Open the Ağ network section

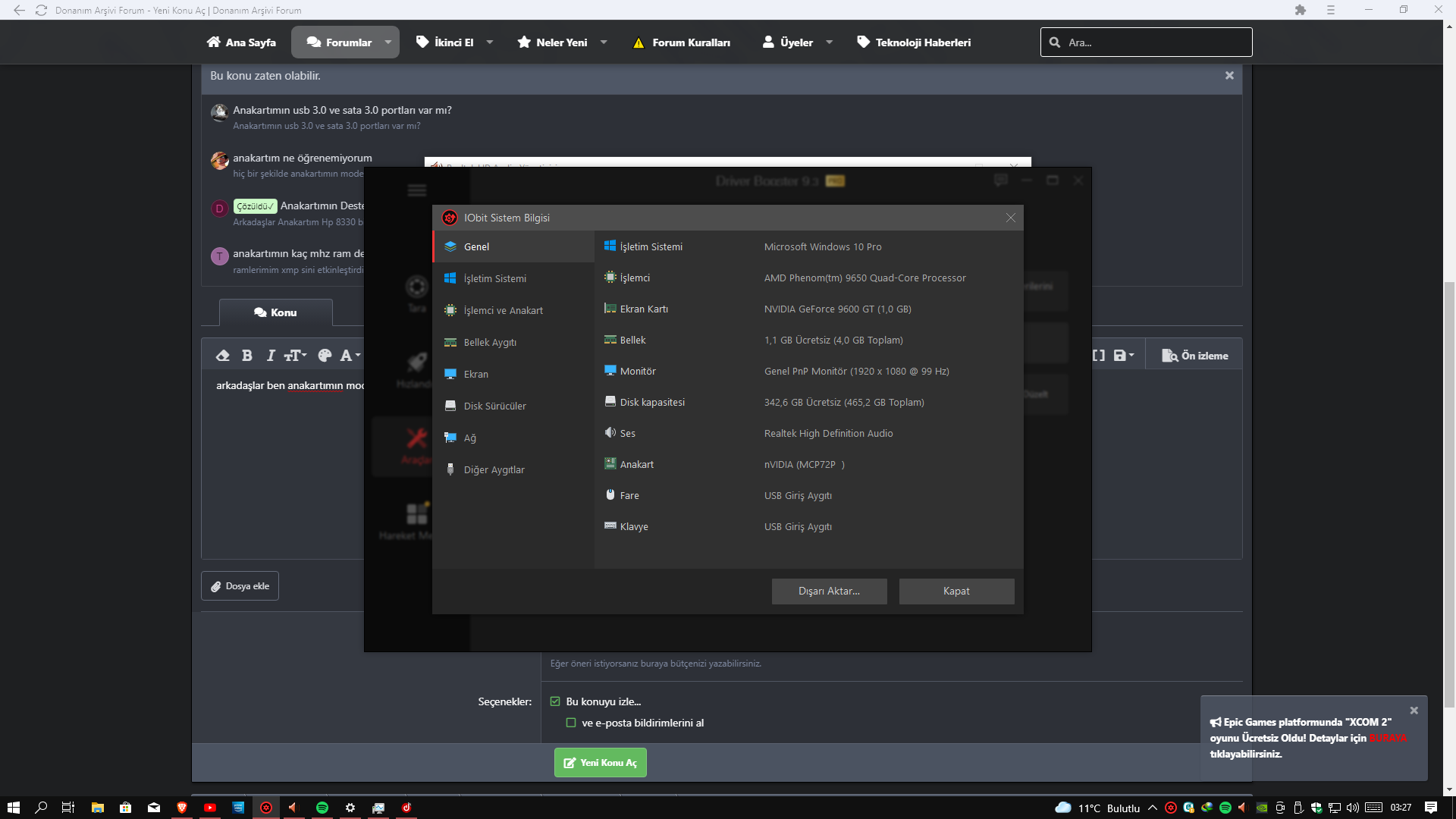[469, 438]
